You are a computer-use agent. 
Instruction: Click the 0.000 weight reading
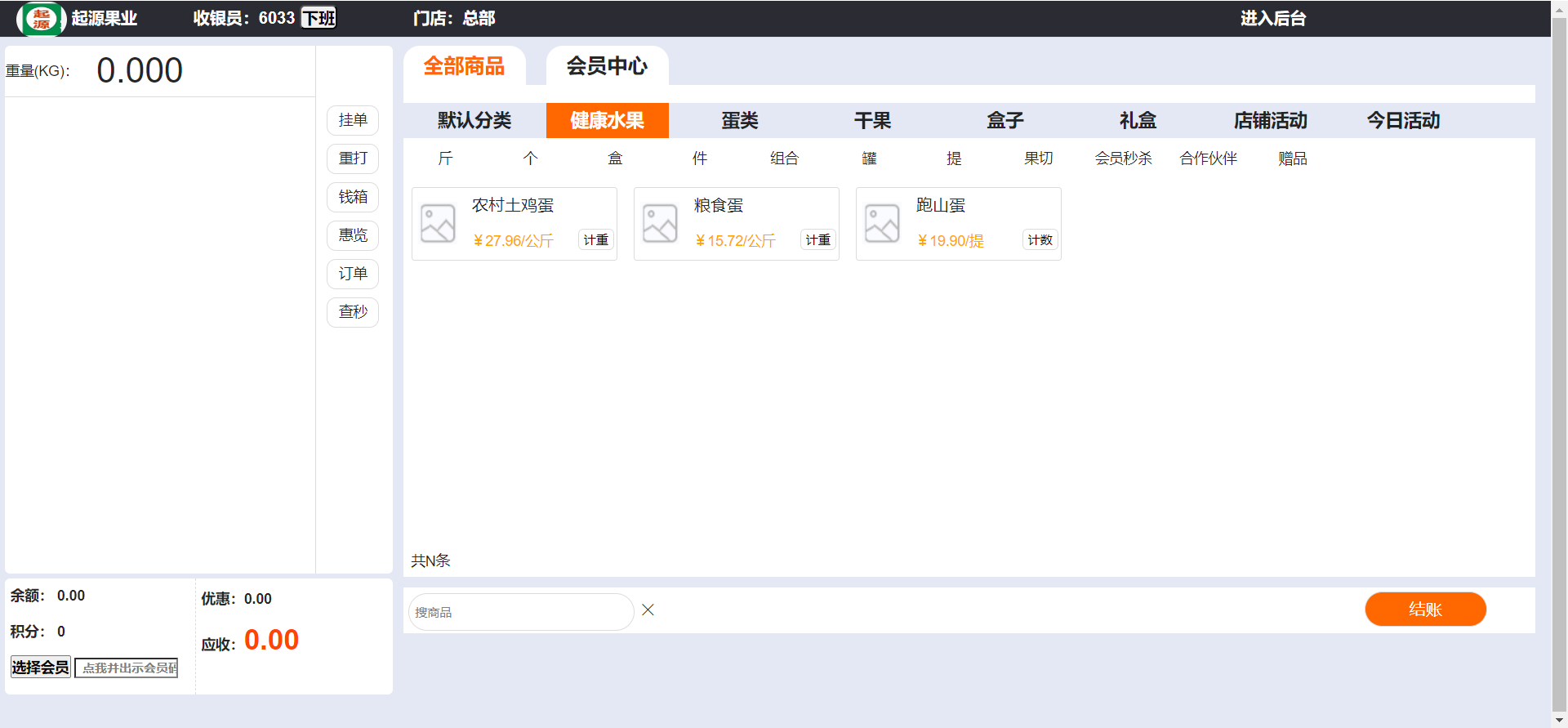(x=140, y=70)
